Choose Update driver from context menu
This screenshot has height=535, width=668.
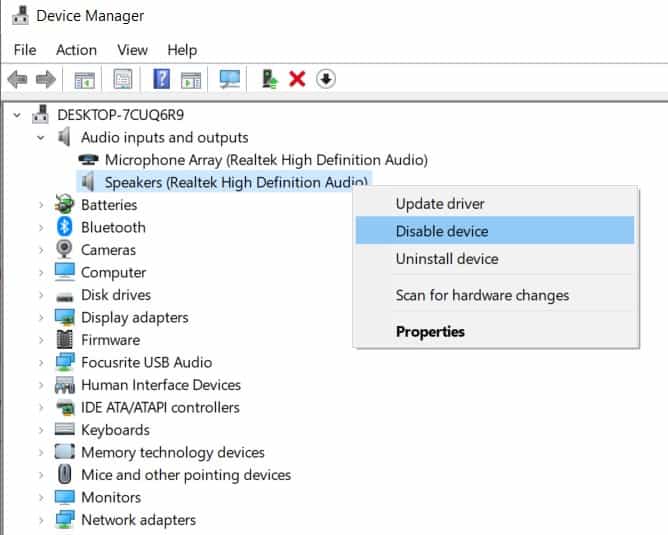click(495, 204)
